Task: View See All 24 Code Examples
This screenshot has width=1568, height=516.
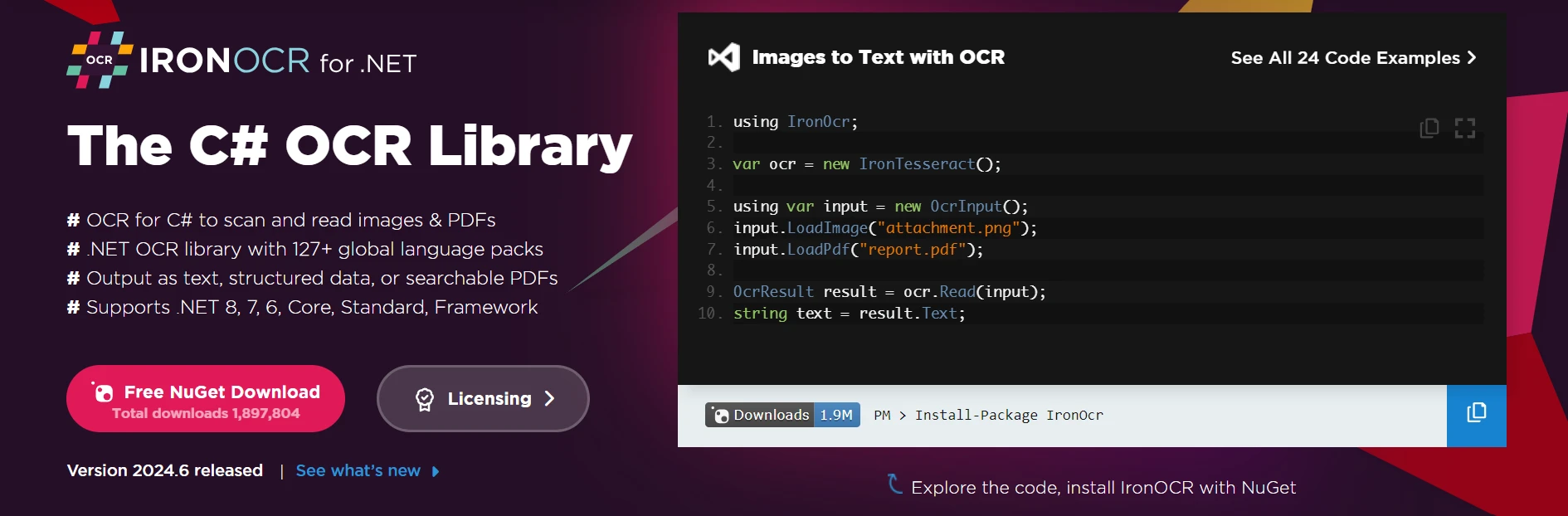Action: [x=1345, y=58]
